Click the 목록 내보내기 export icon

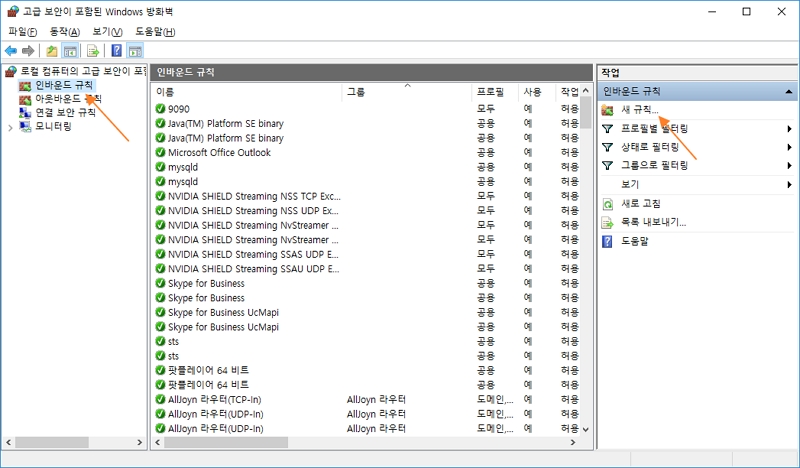coord(607,223)
